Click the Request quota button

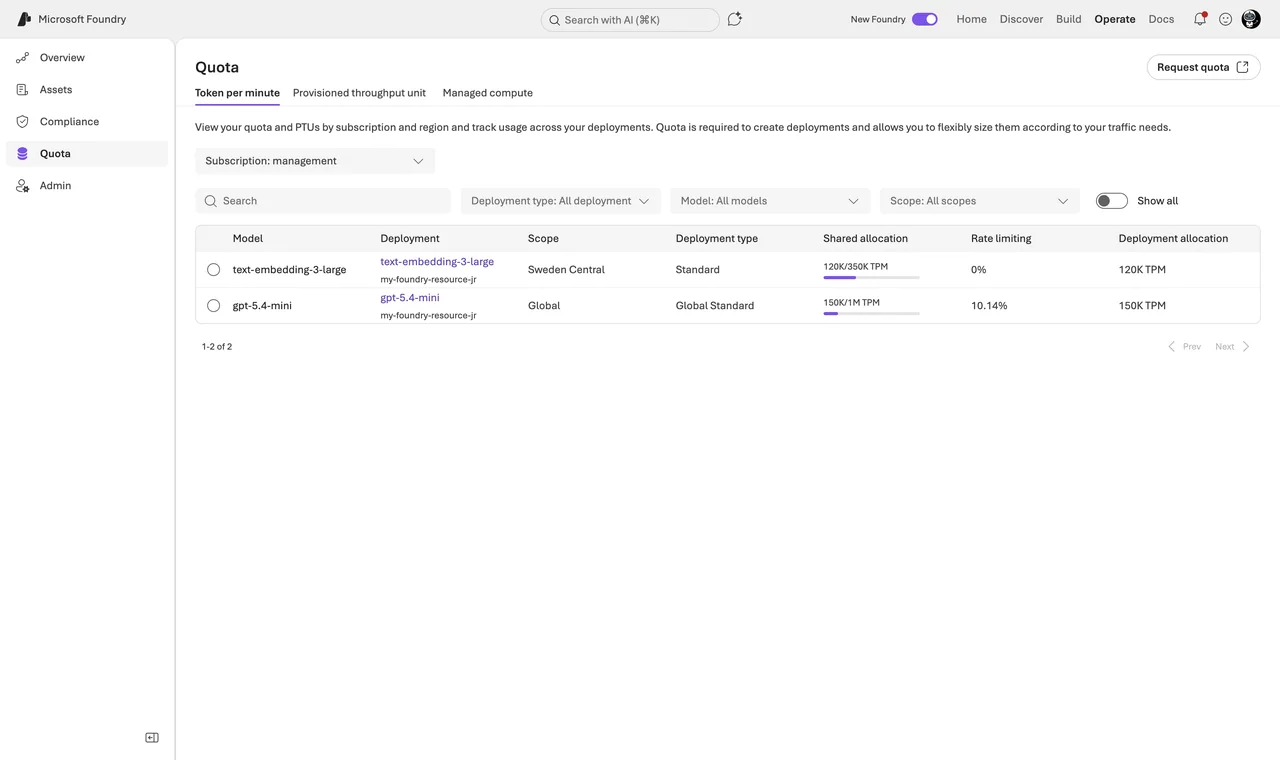[1203, 67]
